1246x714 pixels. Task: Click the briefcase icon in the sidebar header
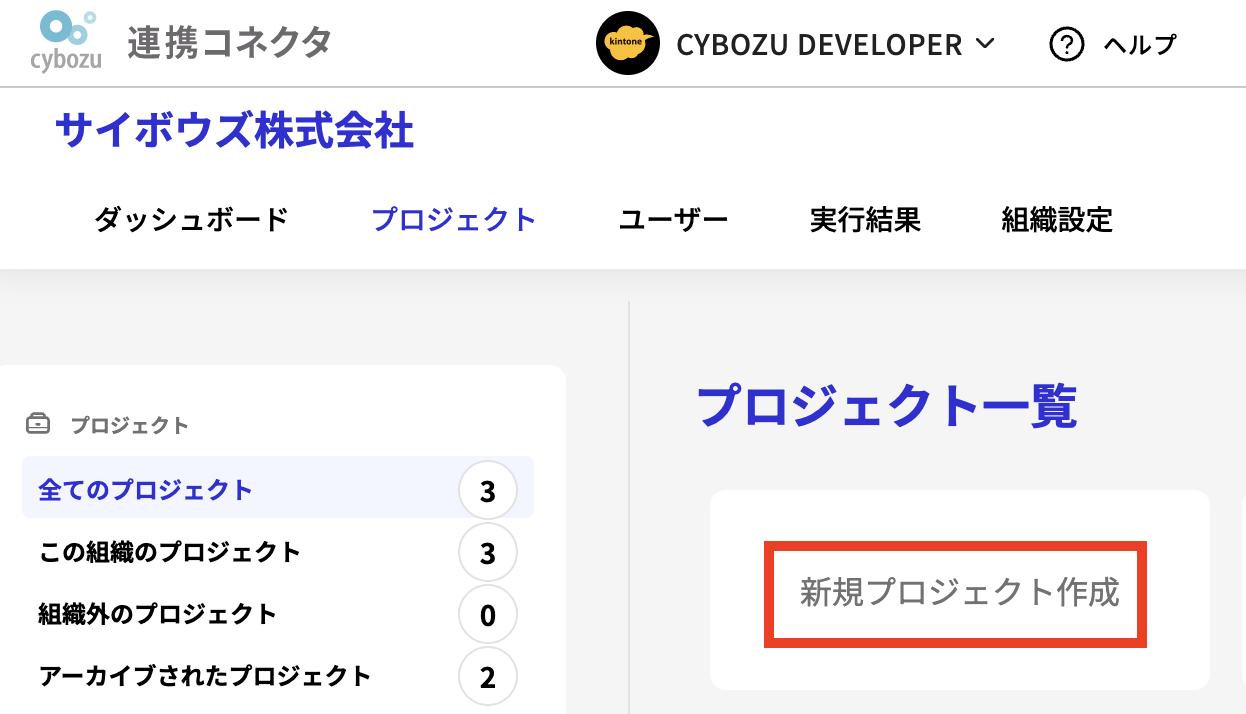(x=38, y=425)
